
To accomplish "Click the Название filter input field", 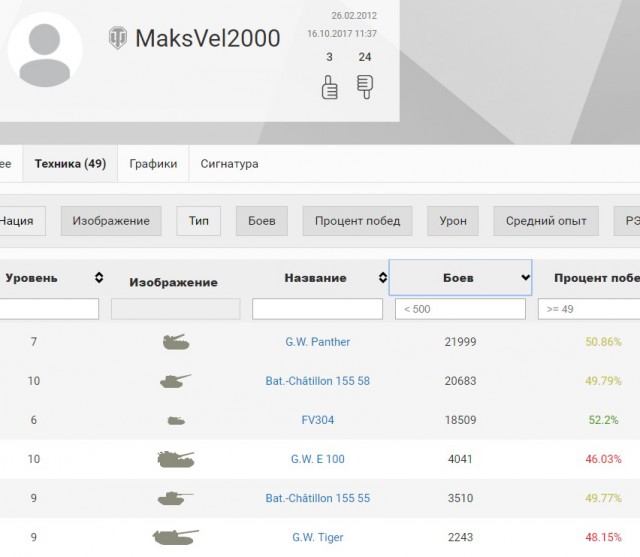I will point(317,309).
